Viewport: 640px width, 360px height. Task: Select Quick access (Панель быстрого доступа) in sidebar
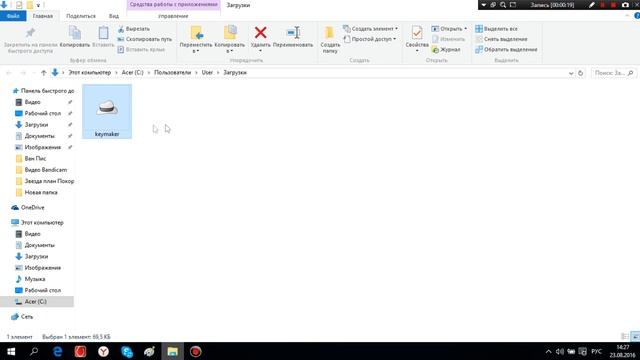coord(43,91)
